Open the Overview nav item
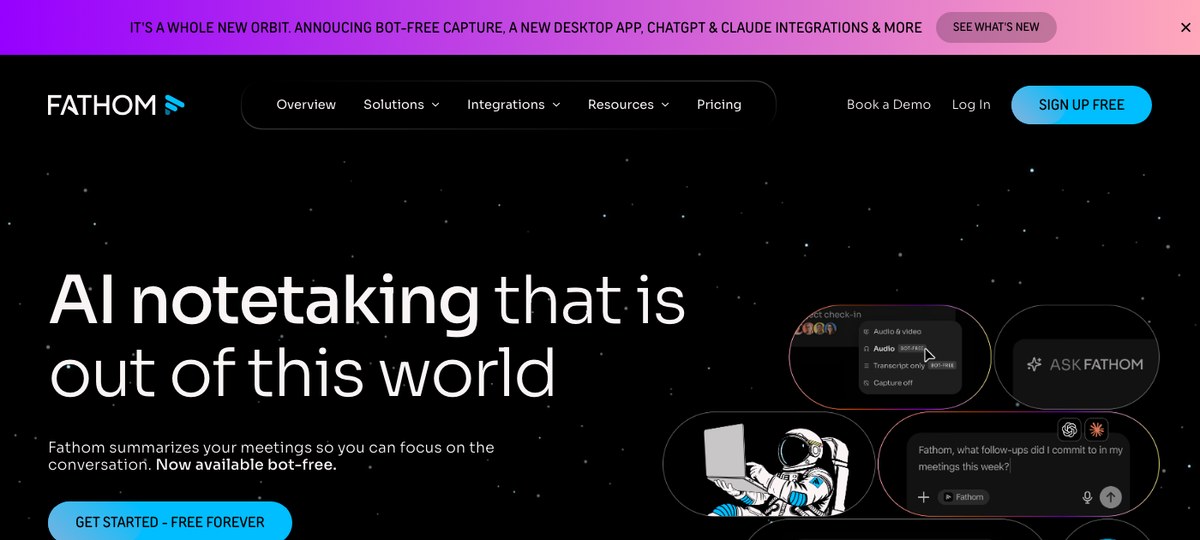The image size is (1200, 540). 306,105
